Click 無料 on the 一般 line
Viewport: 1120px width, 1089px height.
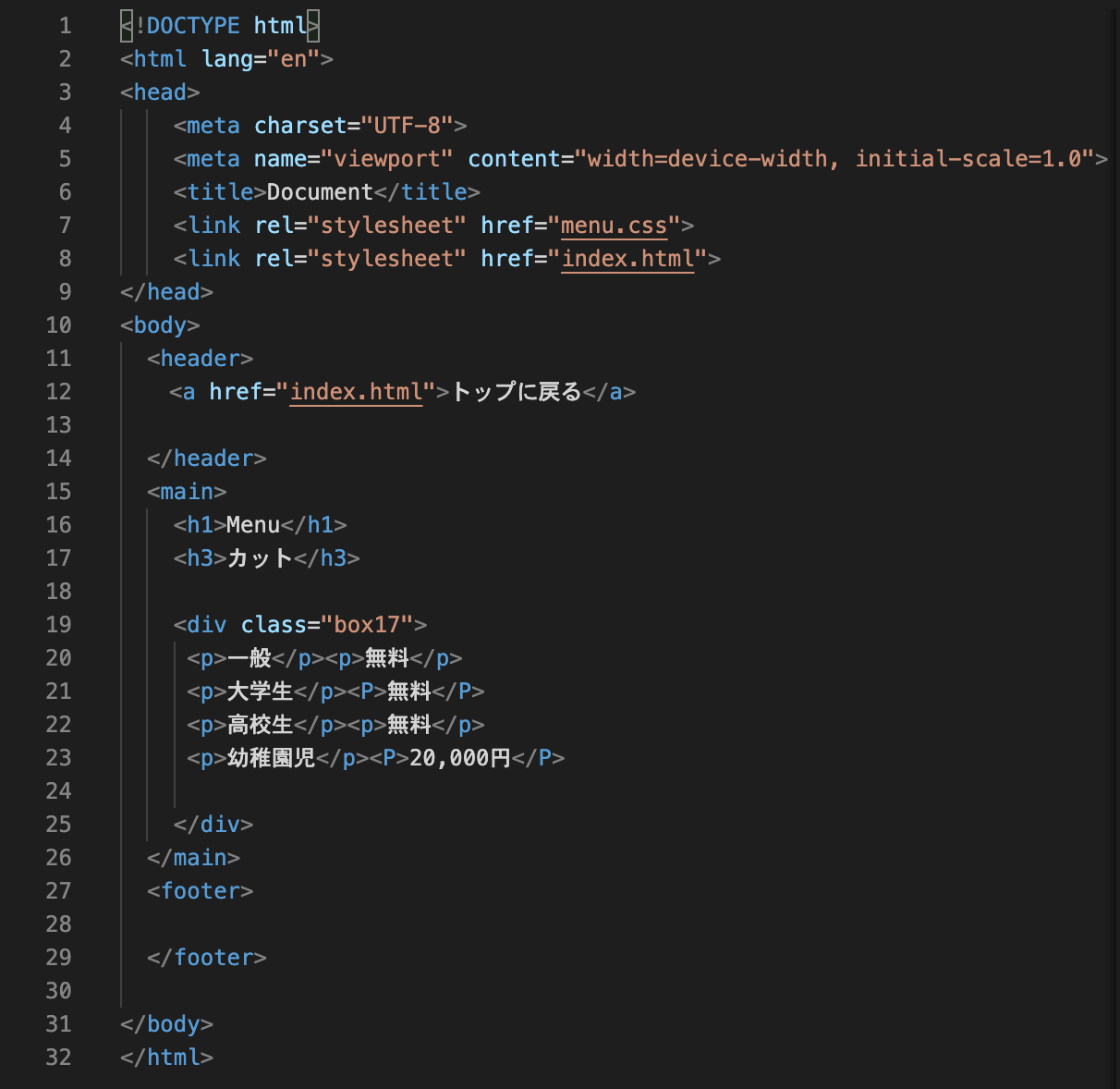pos(387,658)
